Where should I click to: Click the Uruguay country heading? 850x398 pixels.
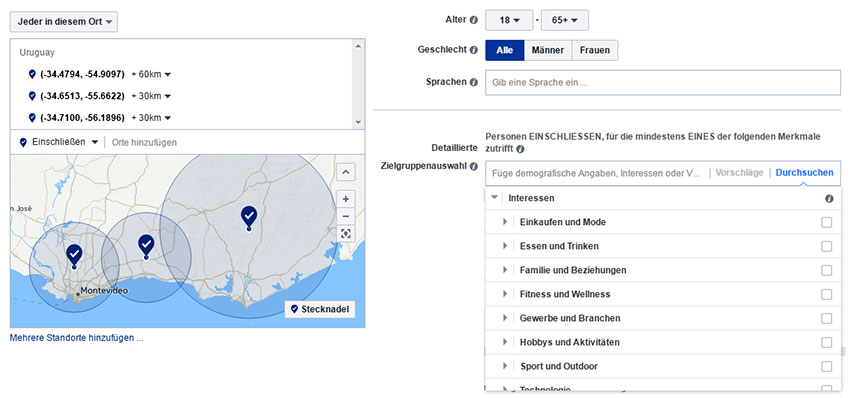(x=37, y=53)
